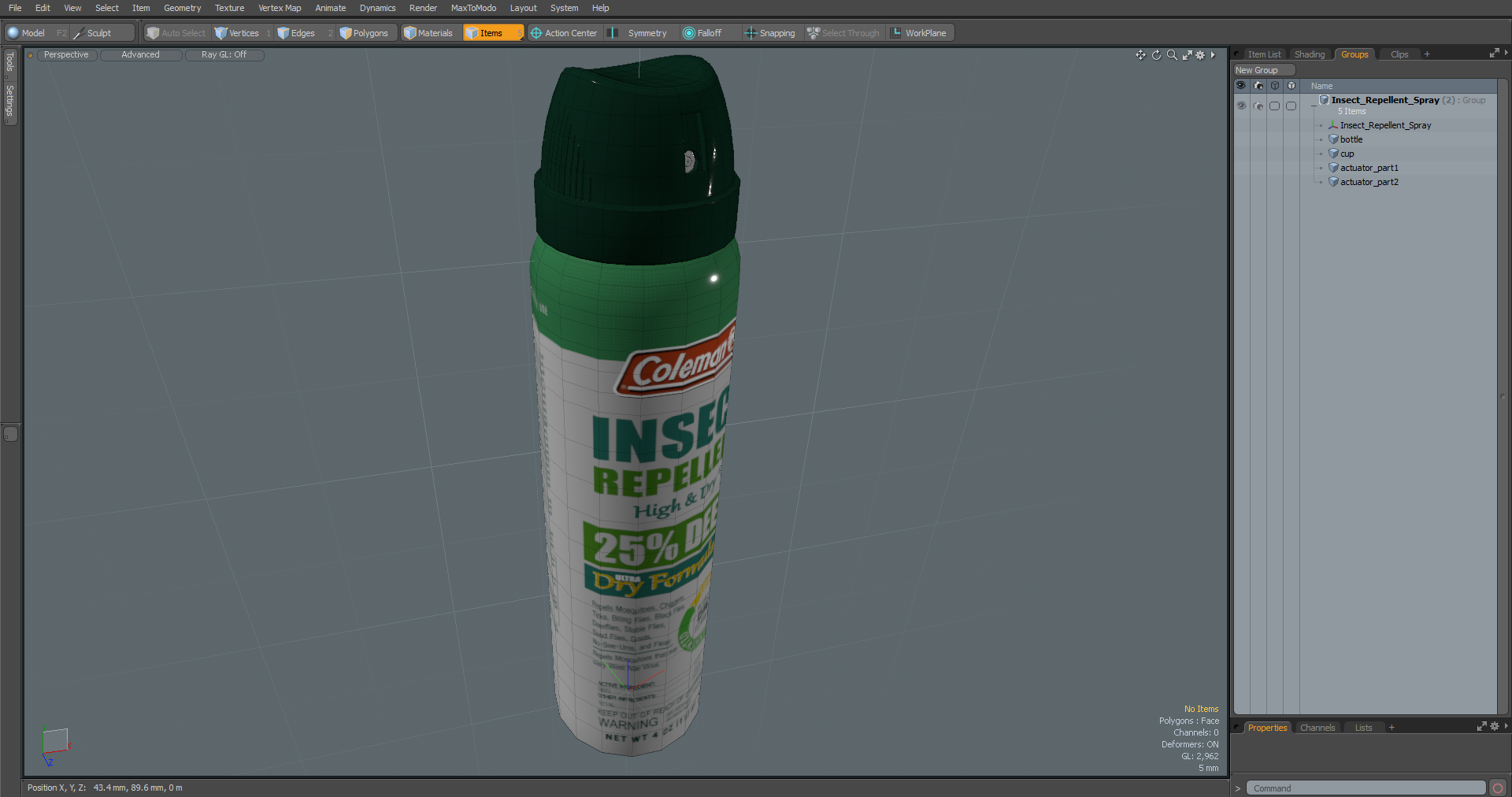This screenshot has height=797, width=1512.
Task: Switch to Clips tab
Action: coord(1399,54)
